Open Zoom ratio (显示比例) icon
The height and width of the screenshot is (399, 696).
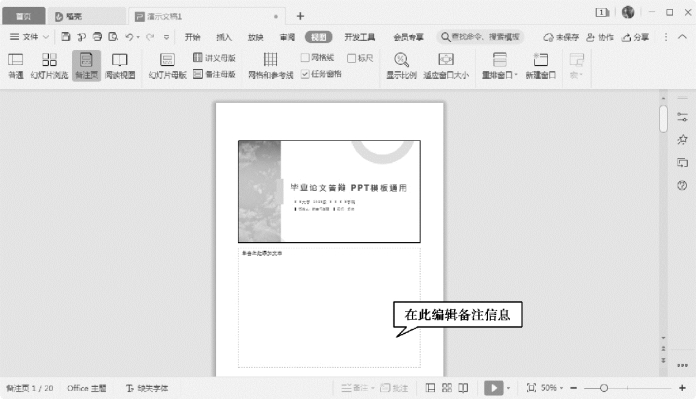[401, 59]
